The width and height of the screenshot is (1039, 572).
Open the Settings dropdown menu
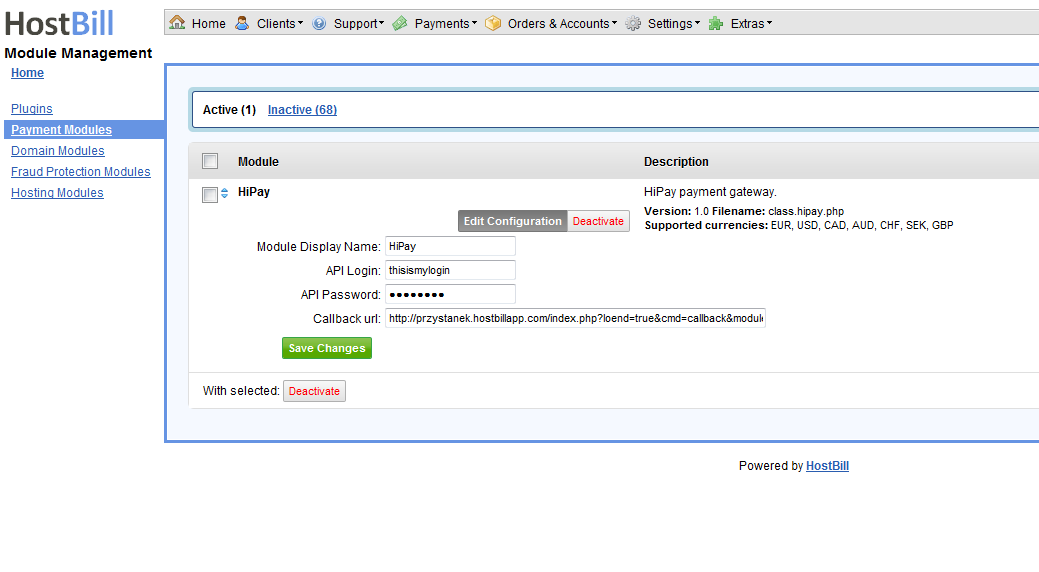673,24
